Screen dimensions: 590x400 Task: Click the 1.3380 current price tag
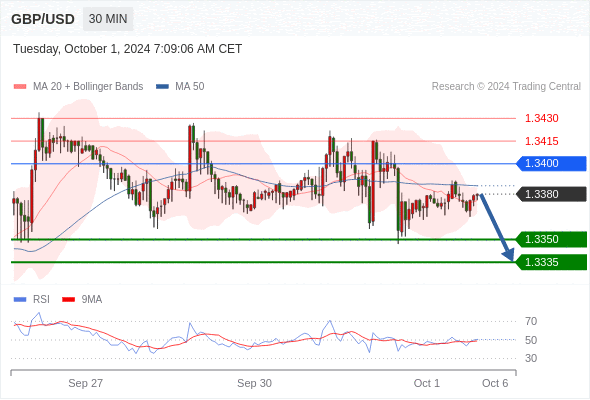tap(552, 194)
